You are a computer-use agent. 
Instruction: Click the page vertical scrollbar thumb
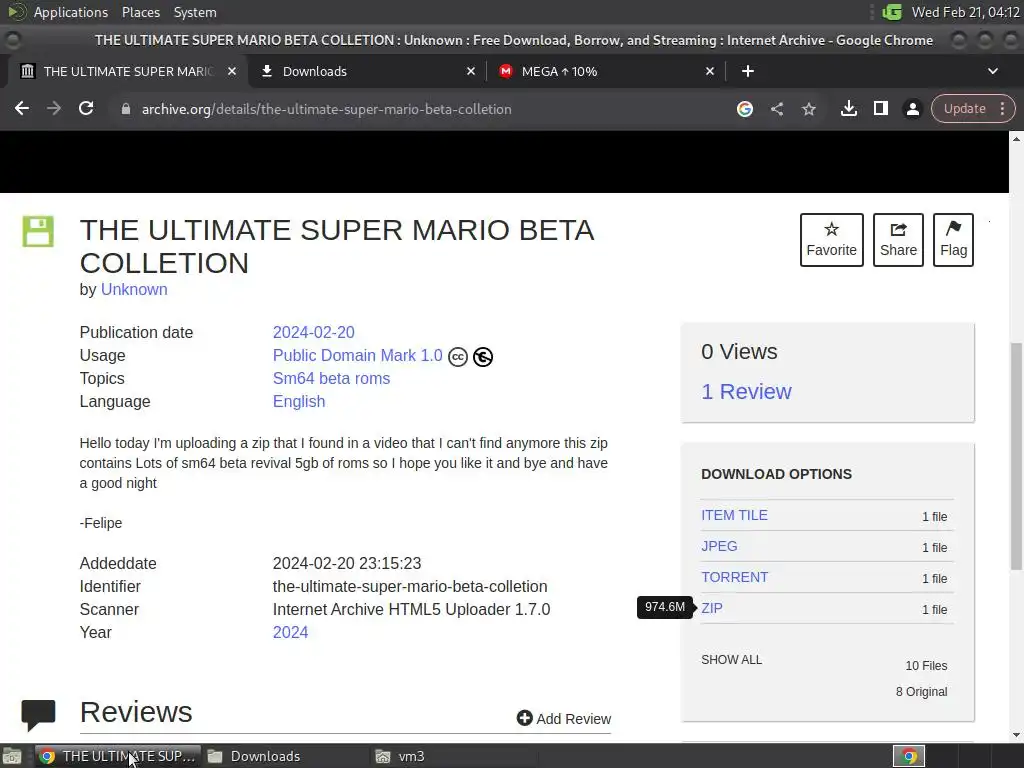pos(1016,456)
